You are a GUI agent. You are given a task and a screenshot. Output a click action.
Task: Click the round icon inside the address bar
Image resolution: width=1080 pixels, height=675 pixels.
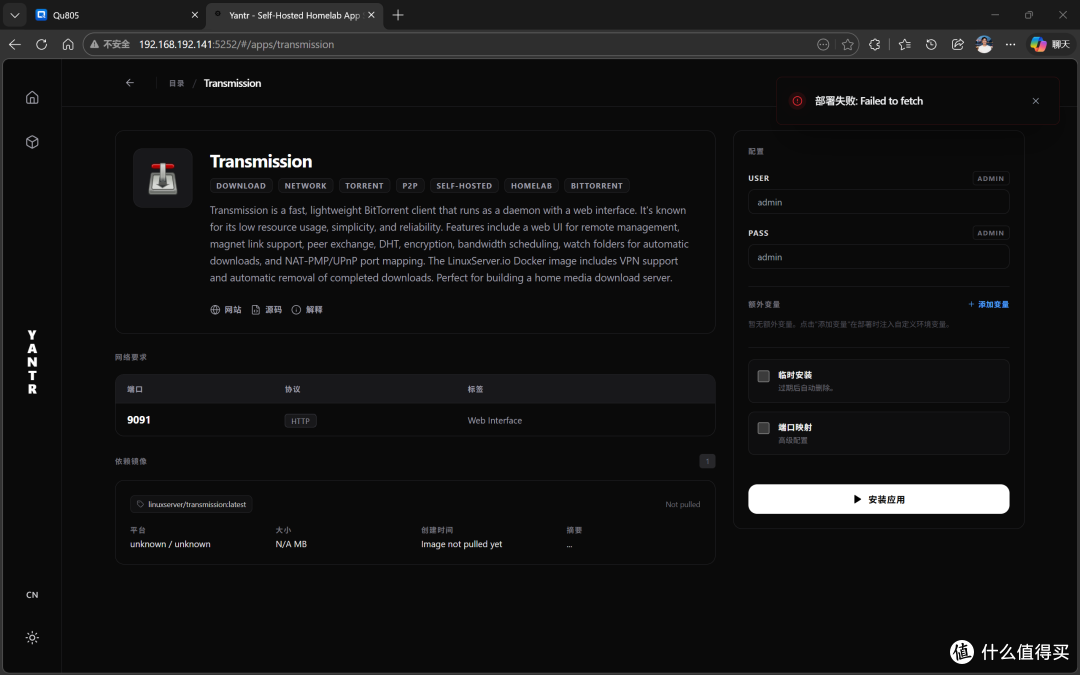[823, 44]
